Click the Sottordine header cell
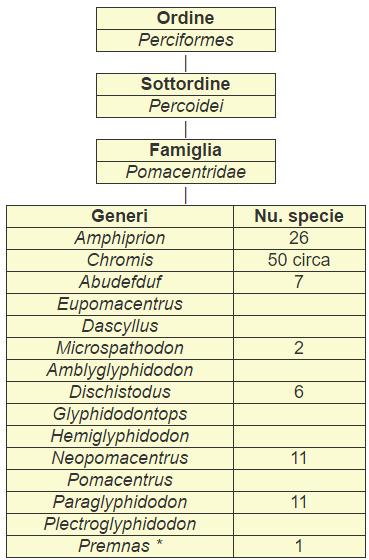This screenshot has height=560, width=369. click(x=186, y=85)
